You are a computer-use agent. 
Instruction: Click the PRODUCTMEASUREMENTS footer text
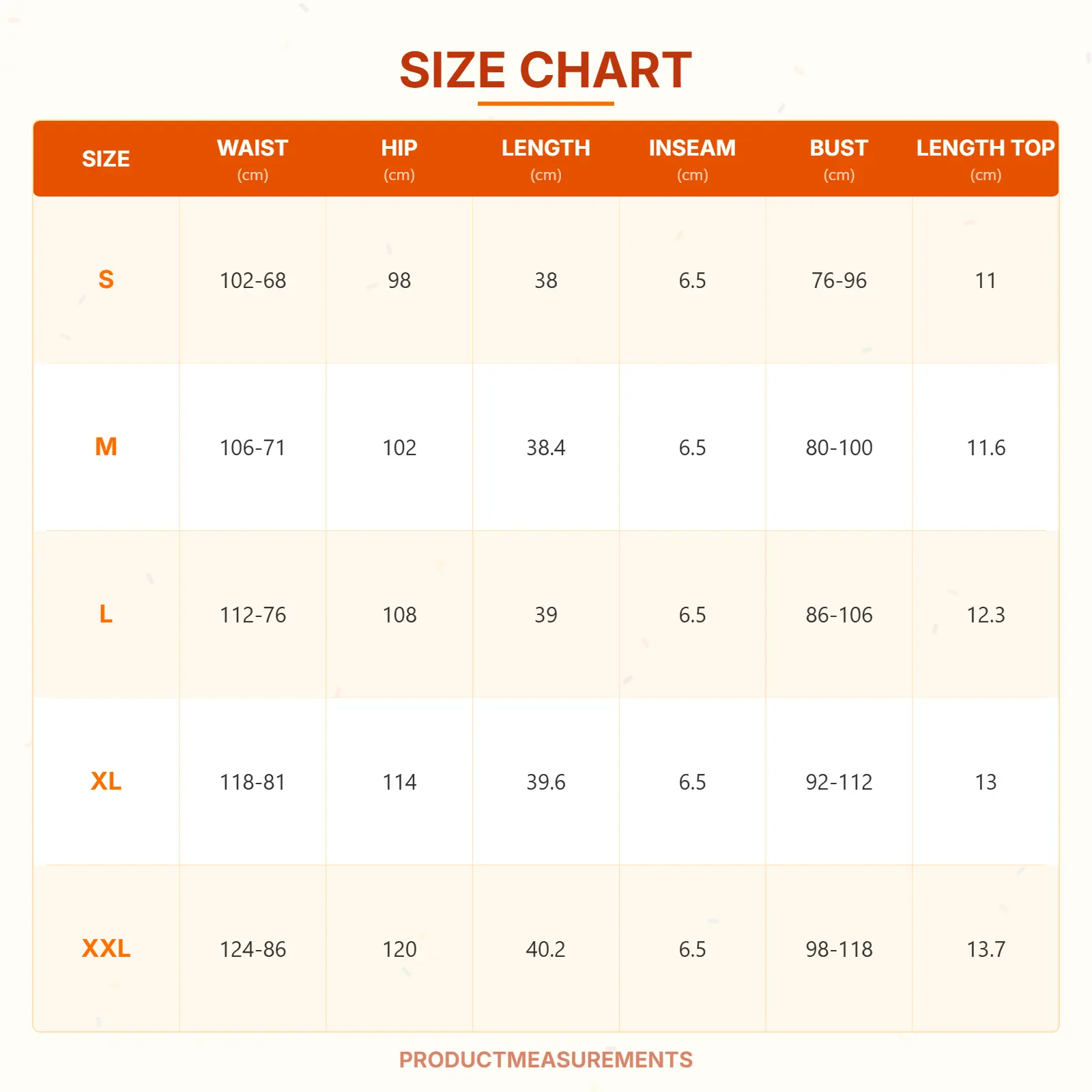point(545,1059)
